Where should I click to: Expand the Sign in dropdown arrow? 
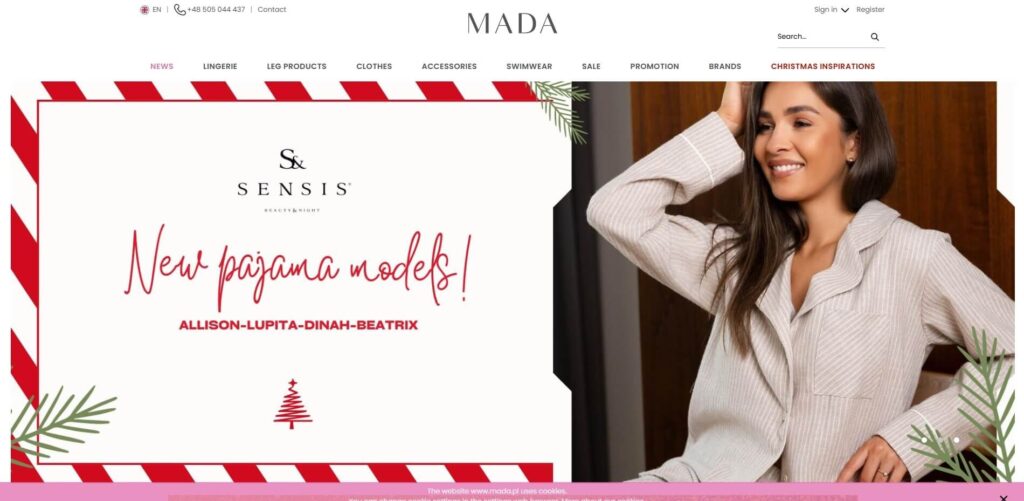point(844,10)
